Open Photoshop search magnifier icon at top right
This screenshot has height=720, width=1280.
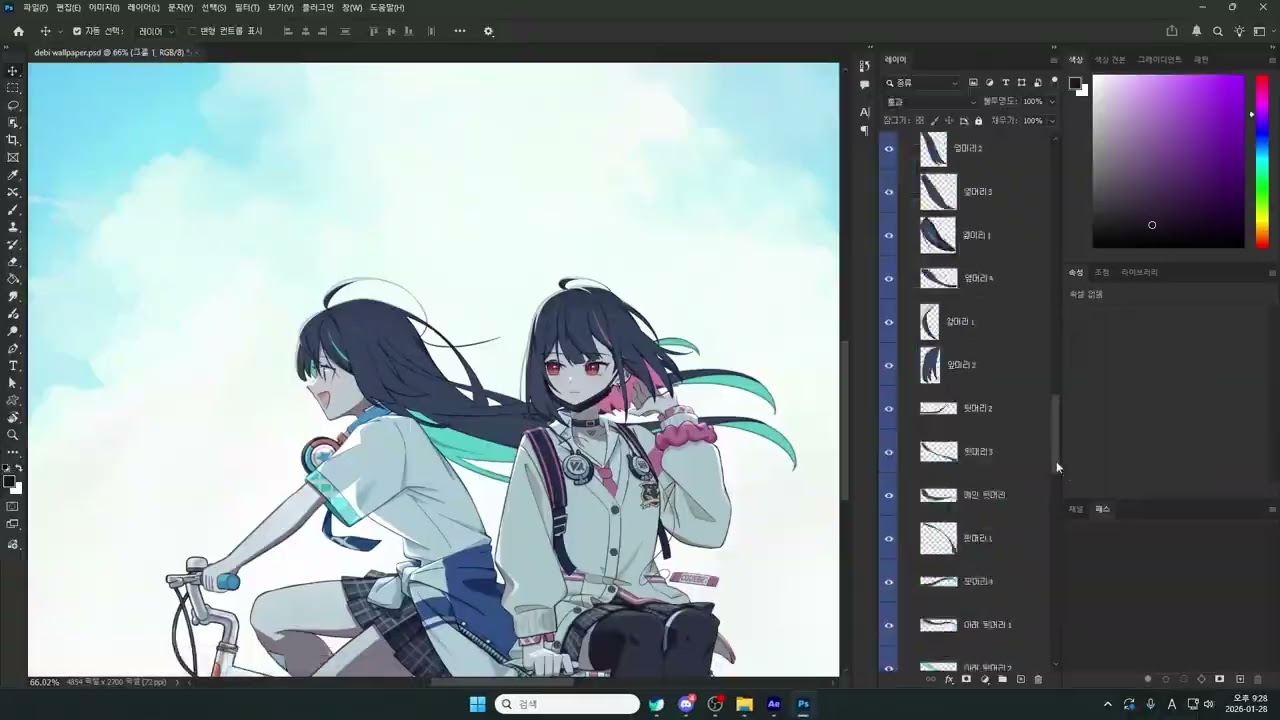pyautogui.click(x=1218, y=31)
